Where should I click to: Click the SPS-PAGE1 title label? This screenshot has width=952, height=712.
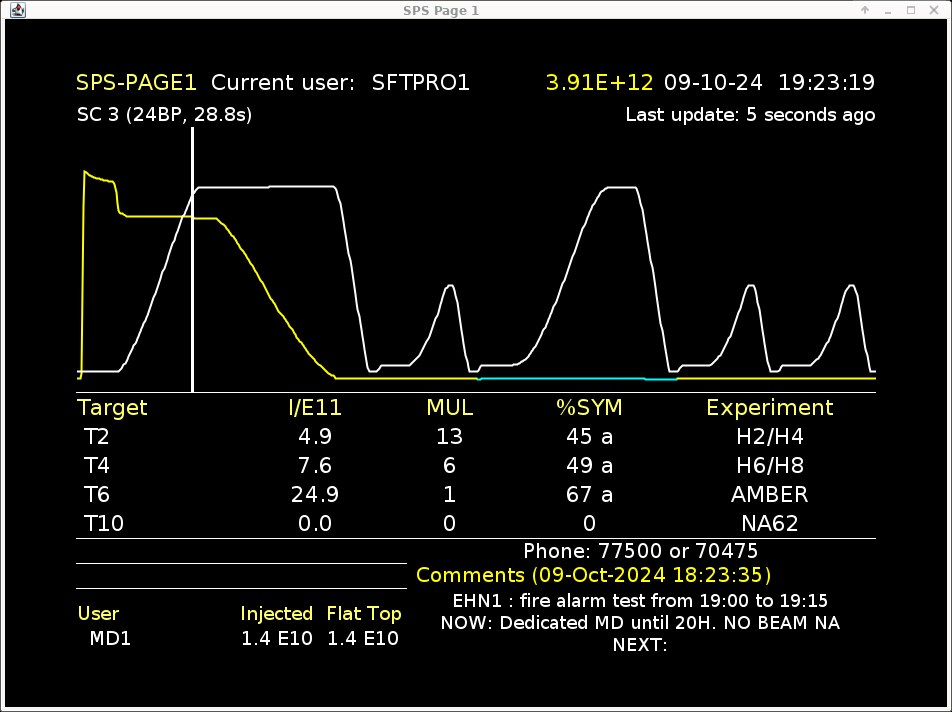pos(137,83)
